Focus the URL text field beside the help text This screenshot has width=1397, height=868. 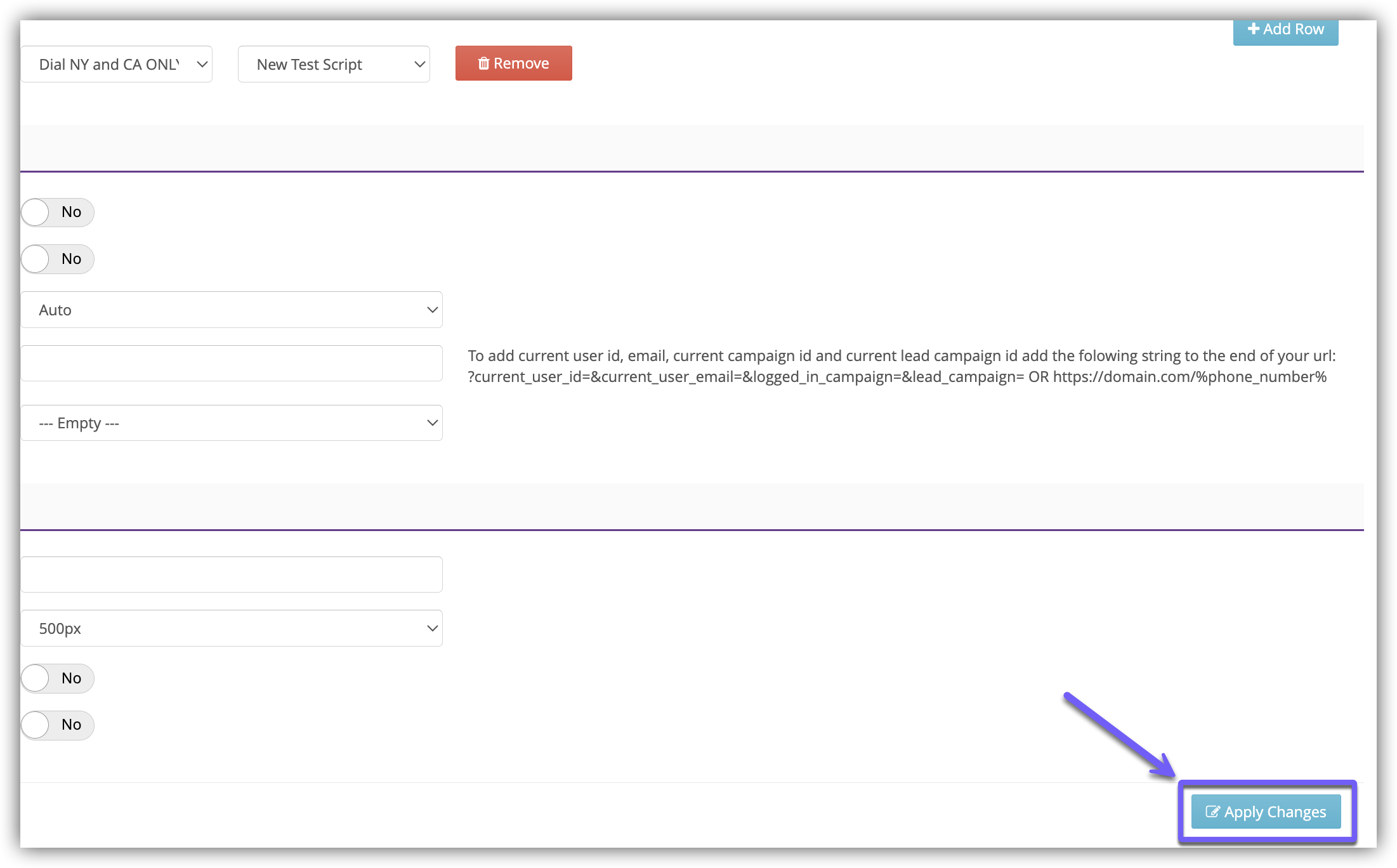click(x=232, y=363)
